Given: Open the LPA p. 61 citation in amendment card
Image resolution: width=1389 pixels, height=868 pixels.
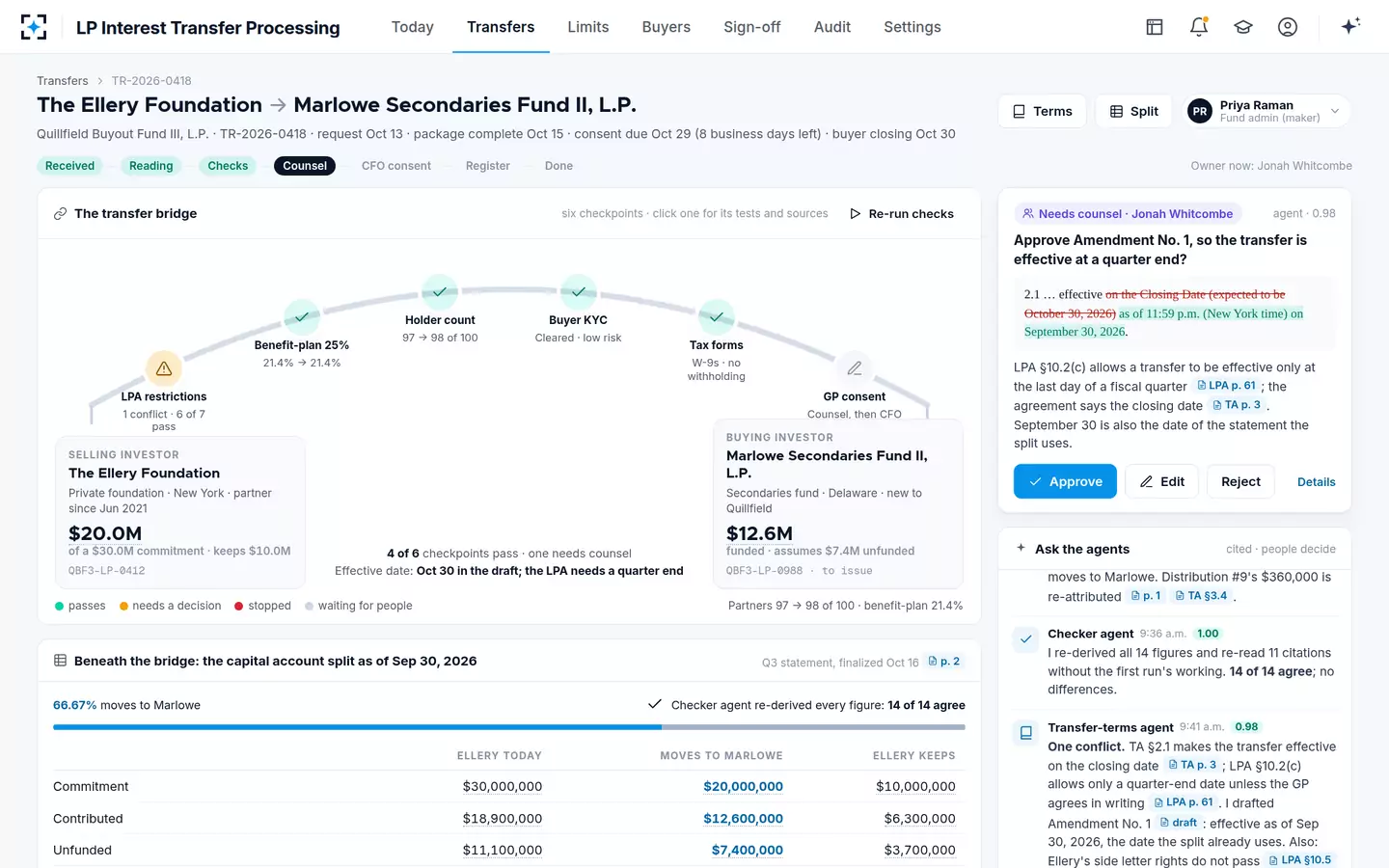Looking at the screenshot, I should coord(1226,386).
